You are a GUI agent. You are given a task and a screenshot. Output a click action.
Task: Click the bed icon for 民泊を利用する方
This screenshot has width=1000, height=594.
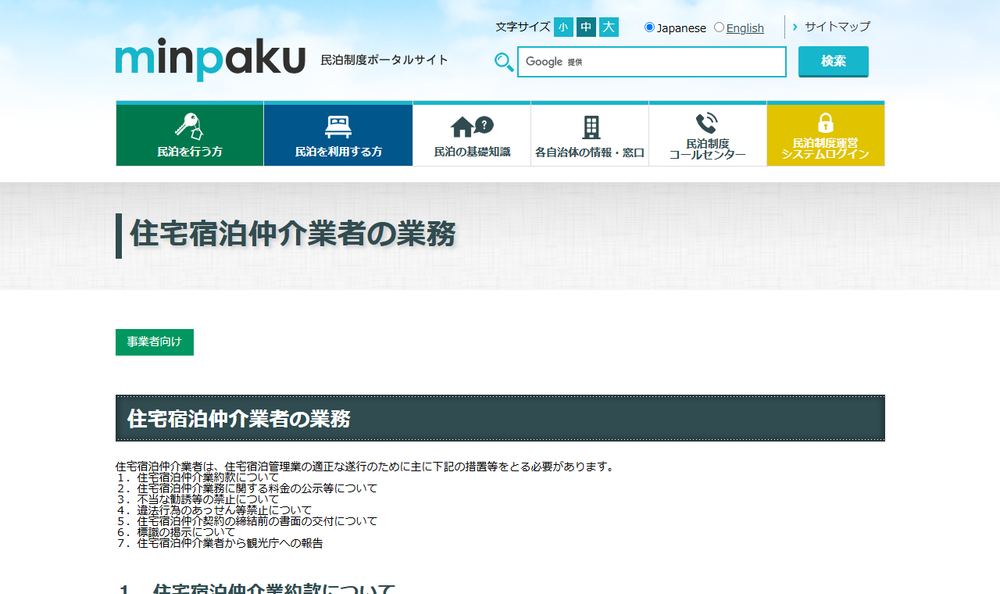point(338,127)
